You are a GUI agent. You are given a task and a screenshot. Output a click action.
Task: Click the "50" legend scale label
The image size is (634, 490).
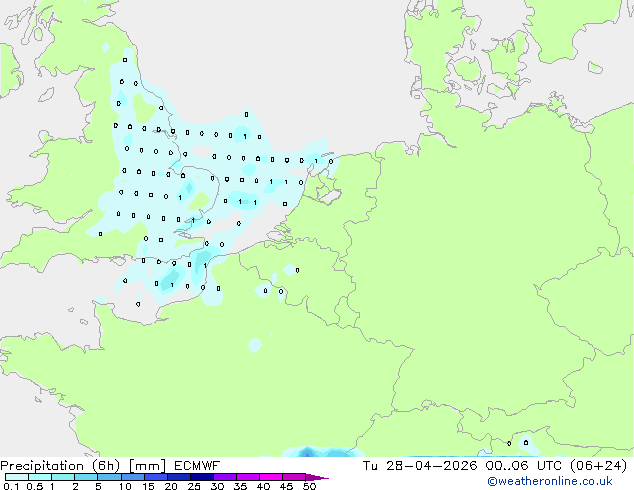[x=309, y=486]
